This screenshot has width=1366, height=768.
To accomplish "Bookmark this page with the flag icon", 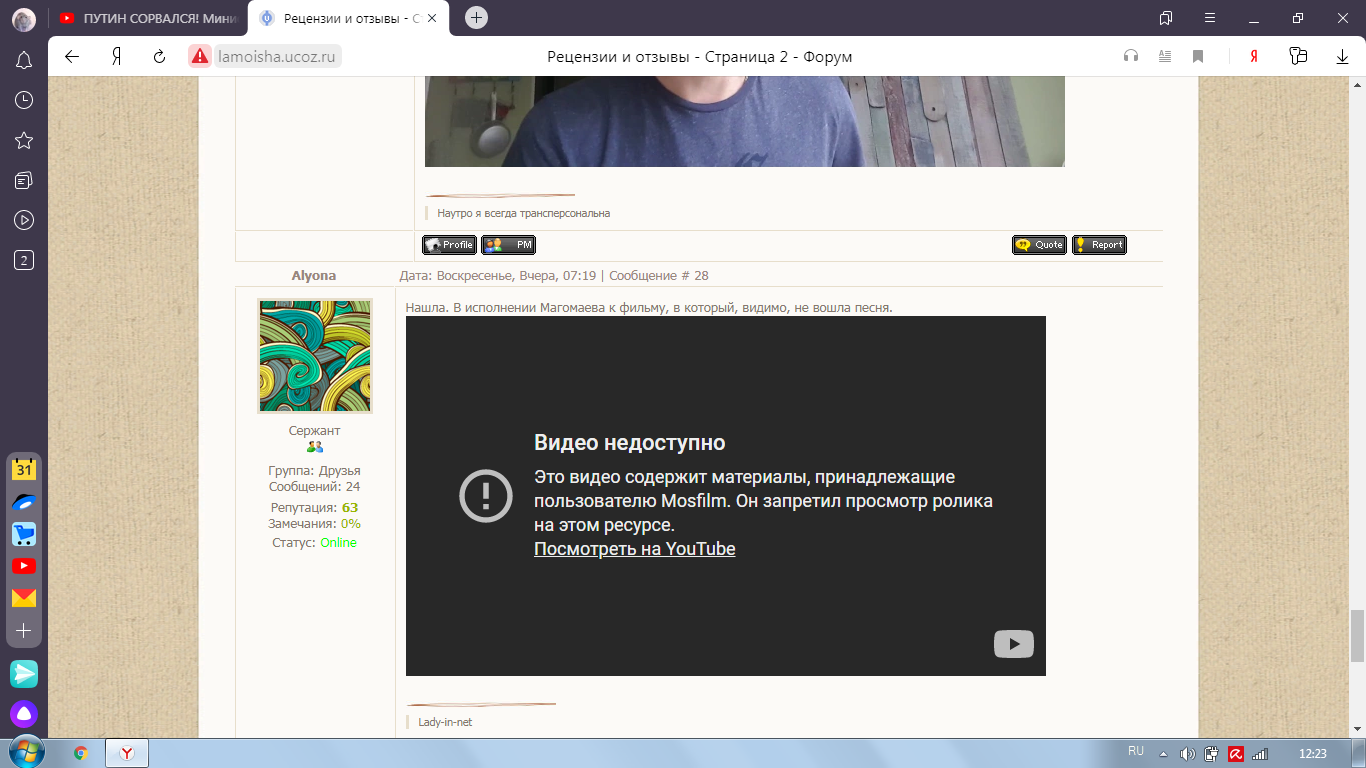I will coord(1198,57).
